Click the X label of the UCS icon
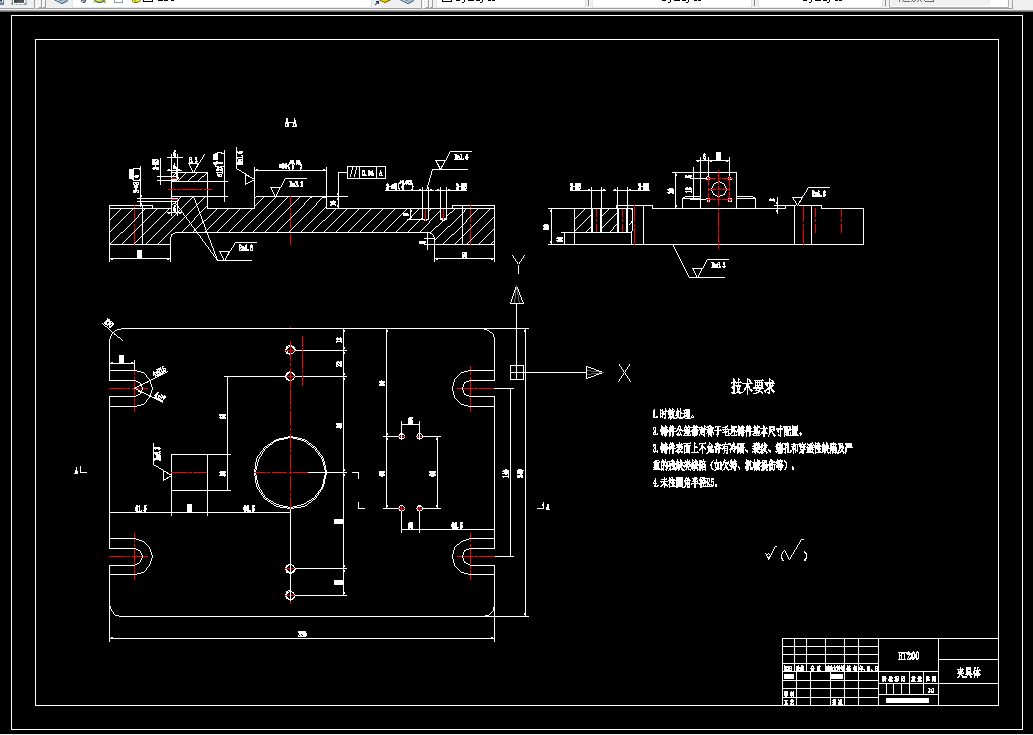 coord(625,373)
